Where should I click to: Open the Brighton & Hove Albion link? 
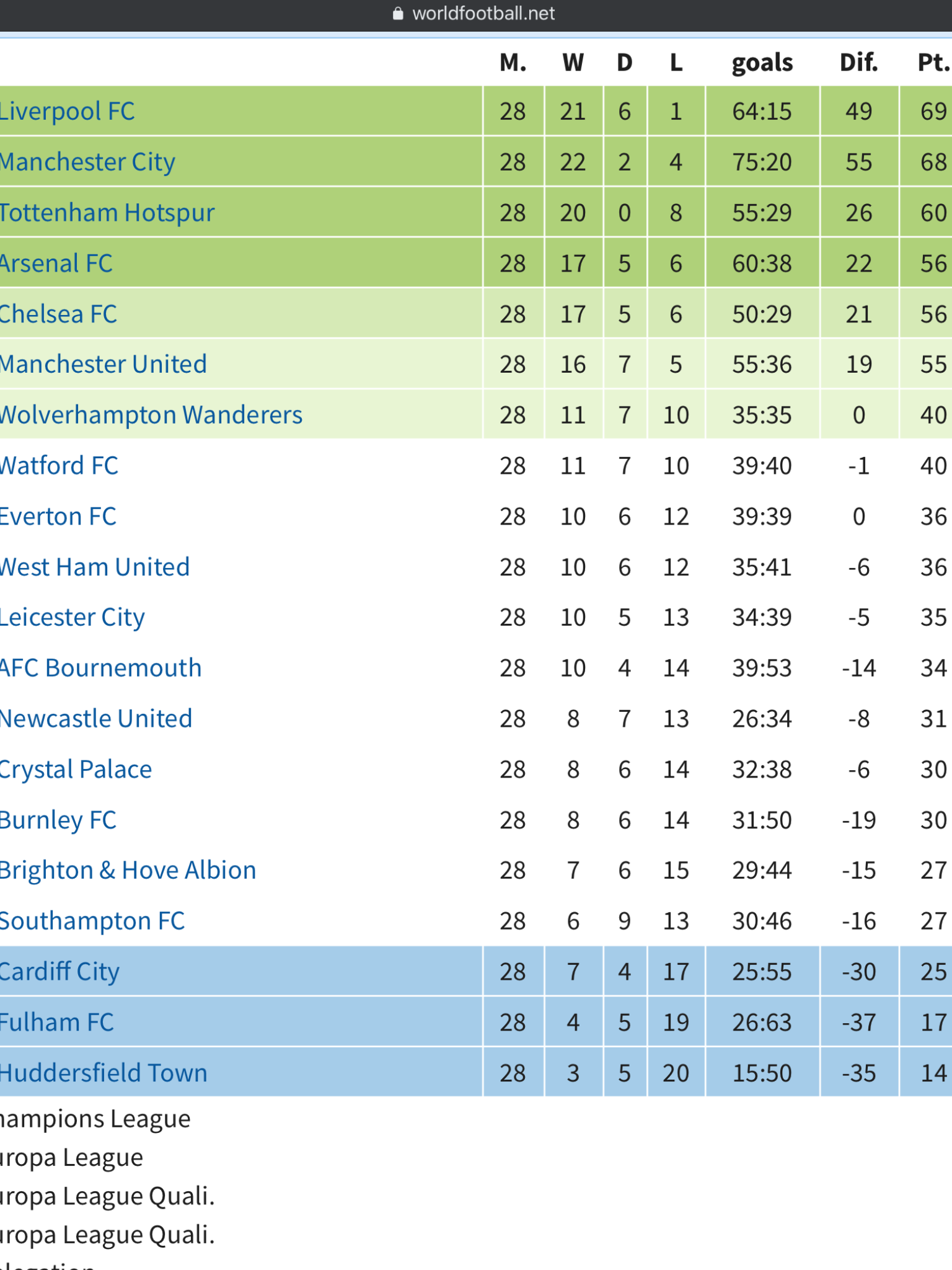click(x=128, y=871)
